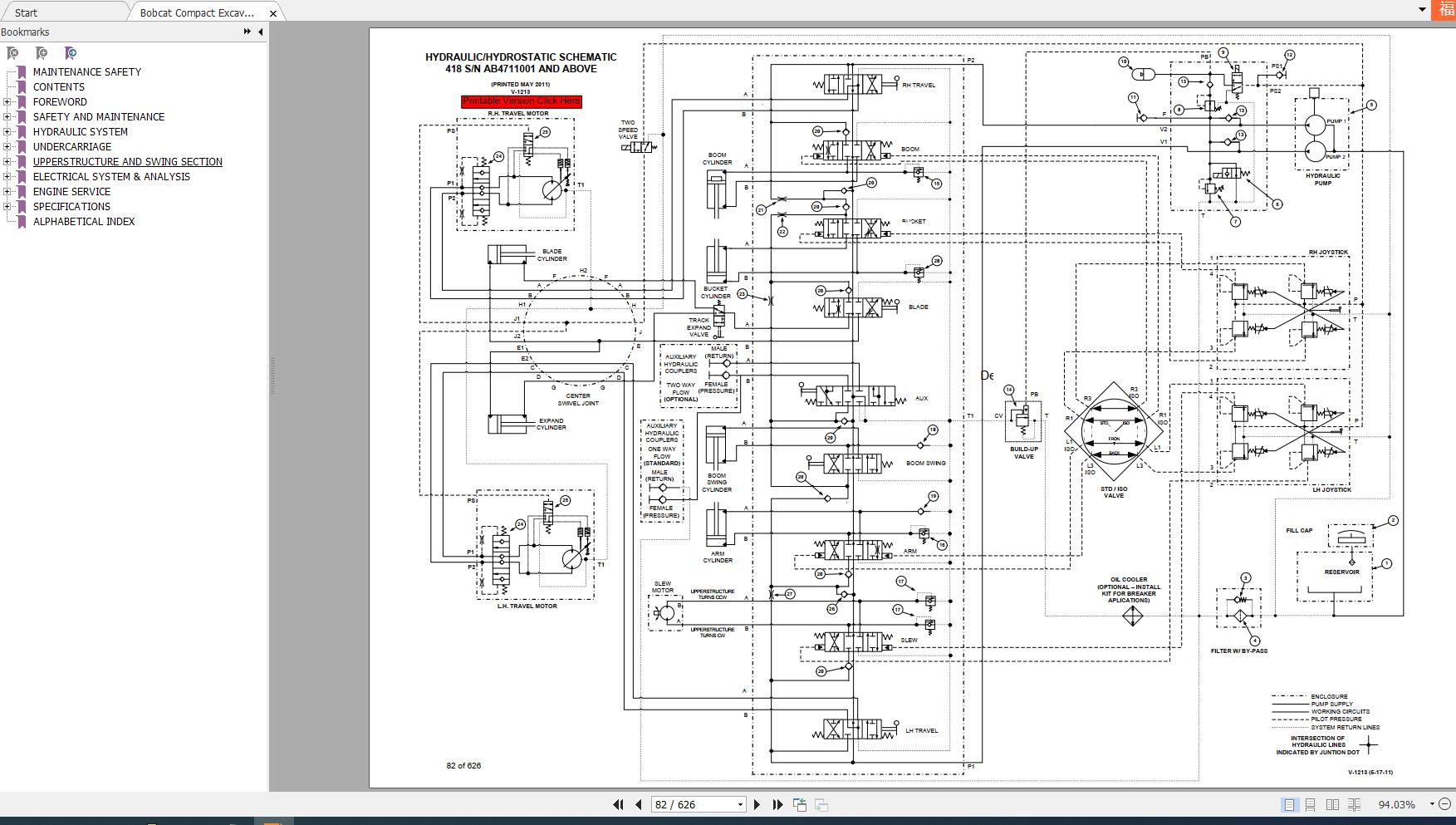Click the MAINTENANCE SAFETY bookmark ribbon icon
The height and width of the screenshot is (825, 1456).
[x=22, y=72]
